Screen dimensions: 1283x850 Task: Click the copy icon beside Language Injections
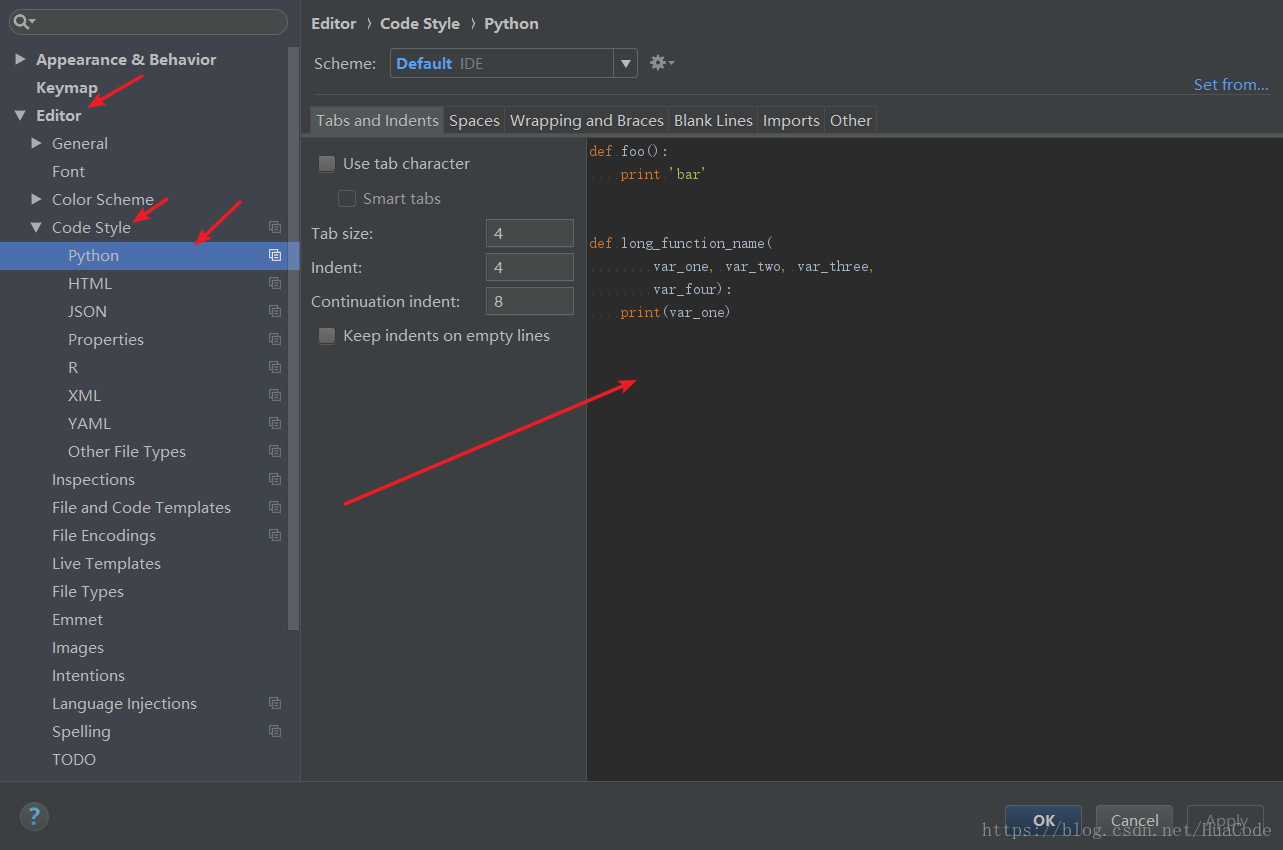click(275, 703)
